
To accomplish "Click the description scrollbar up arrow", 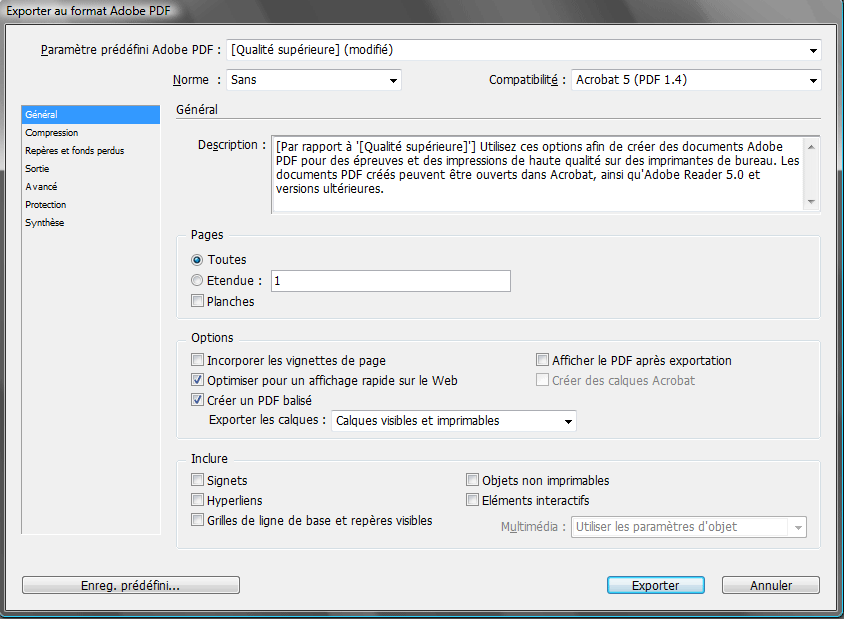I will click(811, 147).
